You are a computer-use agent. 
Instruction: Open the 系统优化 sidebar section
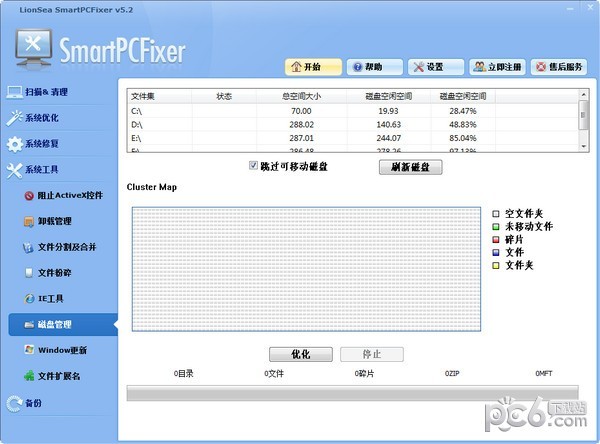(33, 118)
